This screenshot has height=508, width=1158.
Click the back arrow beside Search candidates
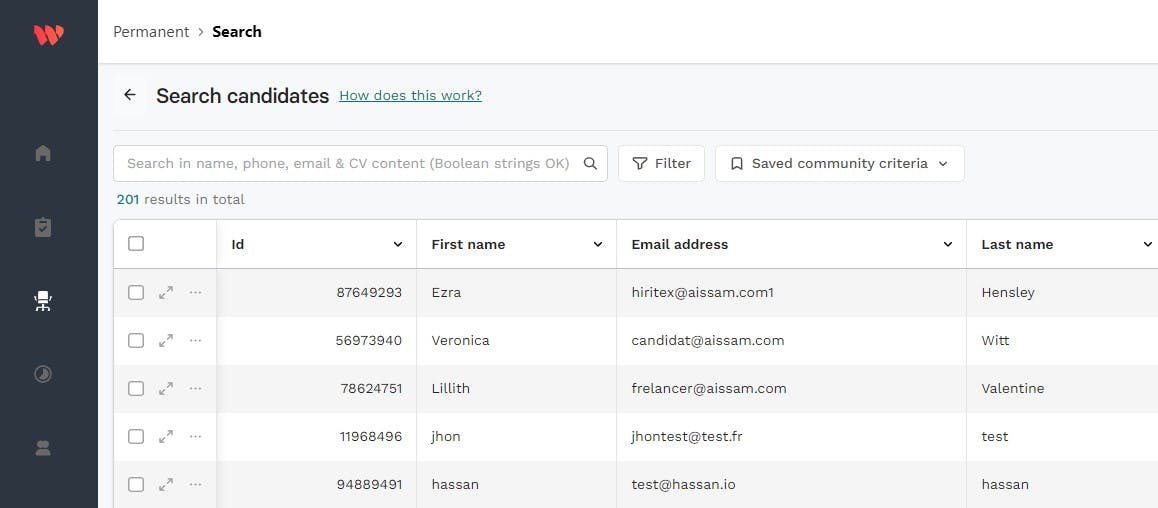click(x=130, y=95)
